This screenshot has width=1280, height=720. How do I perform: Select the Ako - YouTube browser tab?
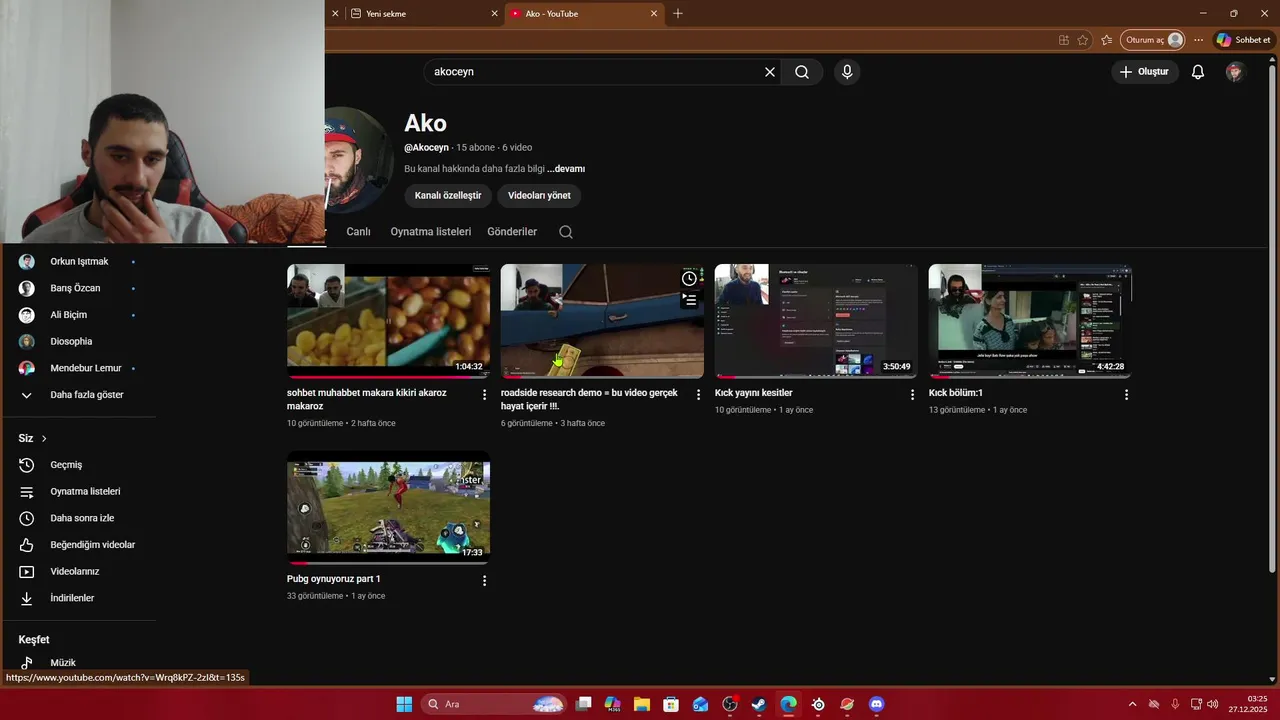pos(584,14)
